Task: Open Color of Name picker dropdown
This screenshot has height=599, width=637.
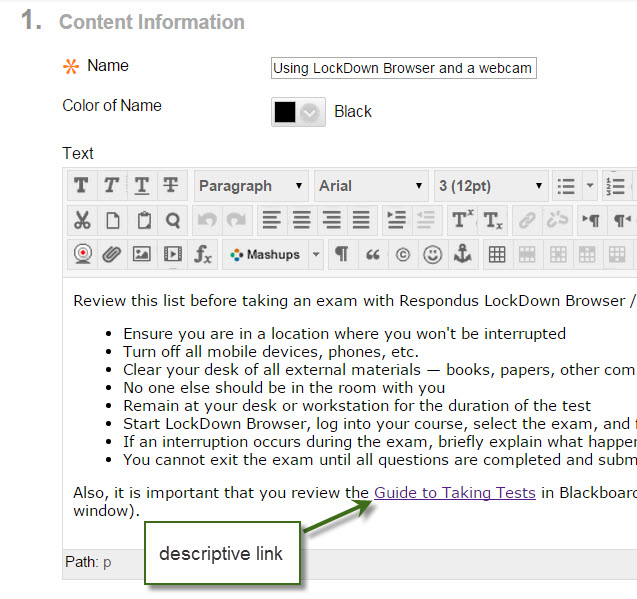Action: click(310, 112)
